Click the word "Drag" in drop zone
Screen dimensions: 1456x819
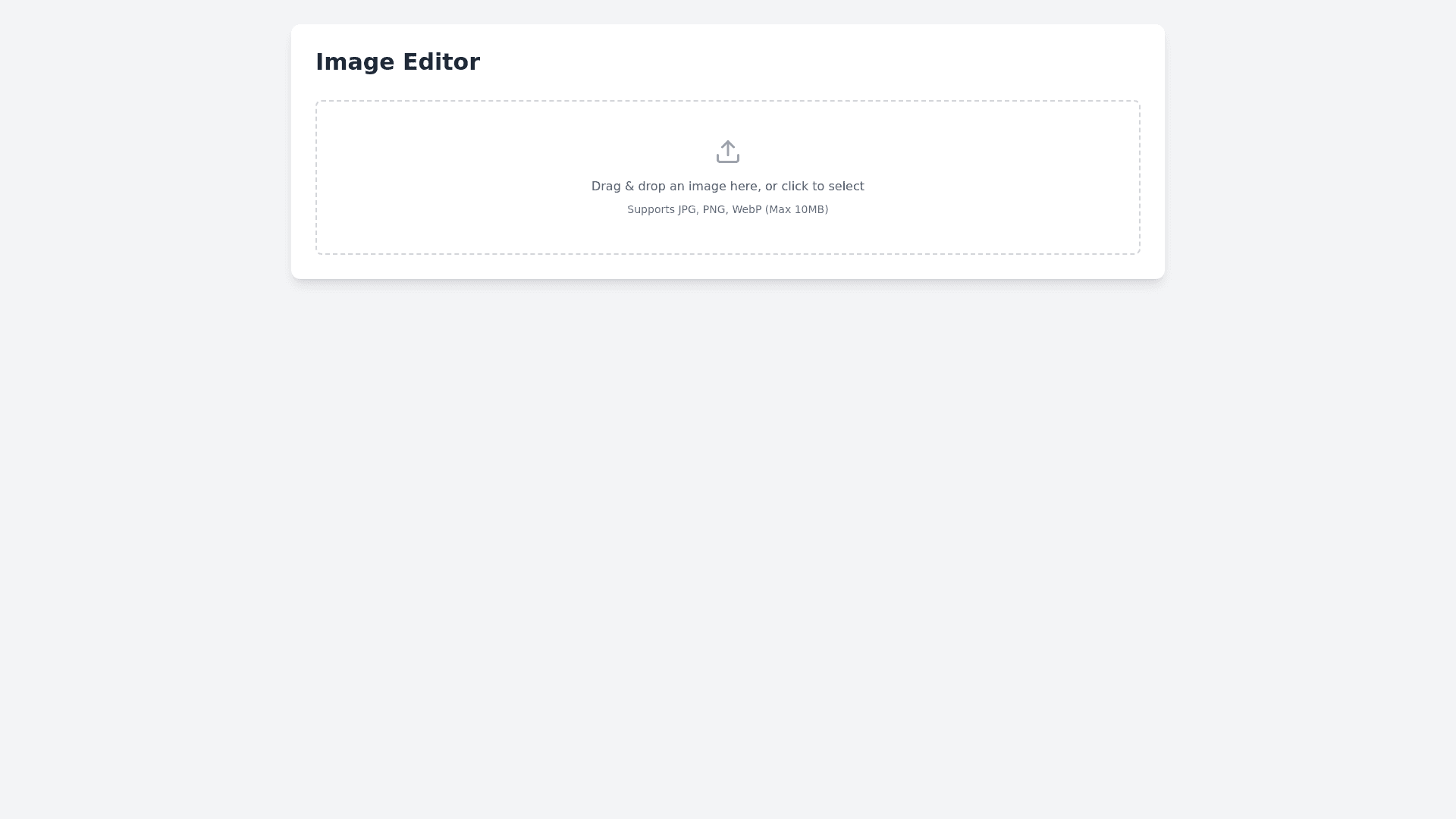606,187
